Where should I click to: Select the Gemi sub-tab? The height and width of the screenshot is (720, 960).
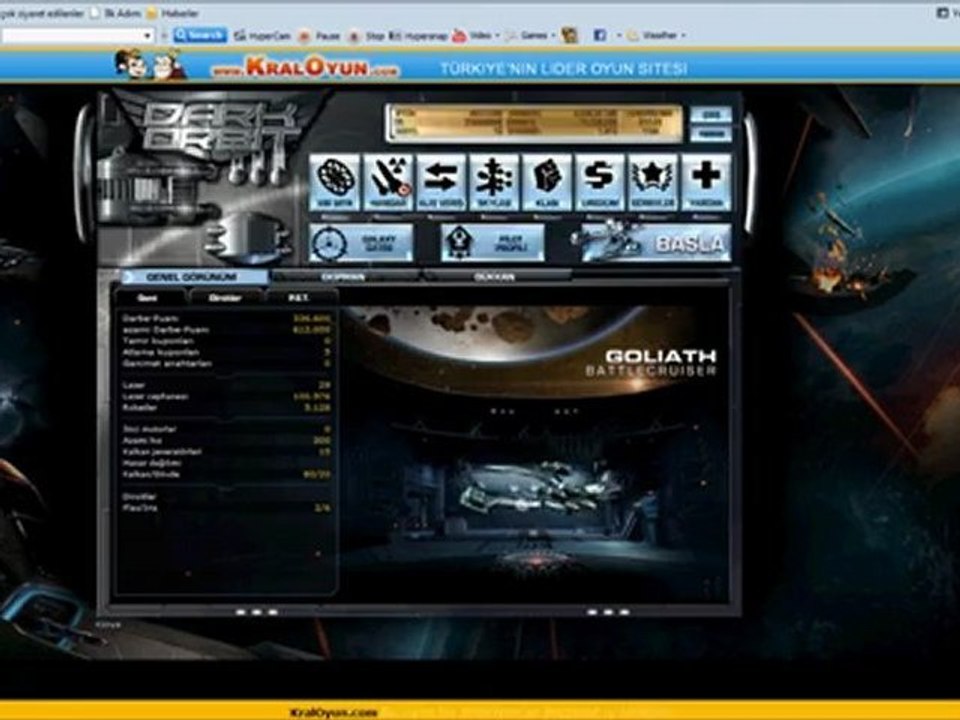coord(149,298)
